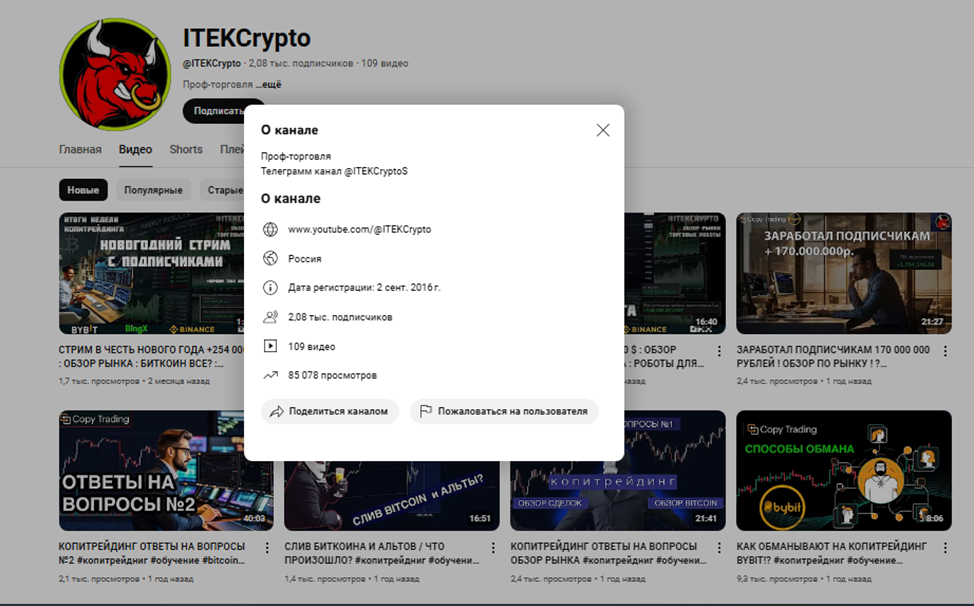Click 'Телеграмм канал @ITEKCryptoS' text
974x606 pixels.
pyautogui.click(x=334, y=171)
